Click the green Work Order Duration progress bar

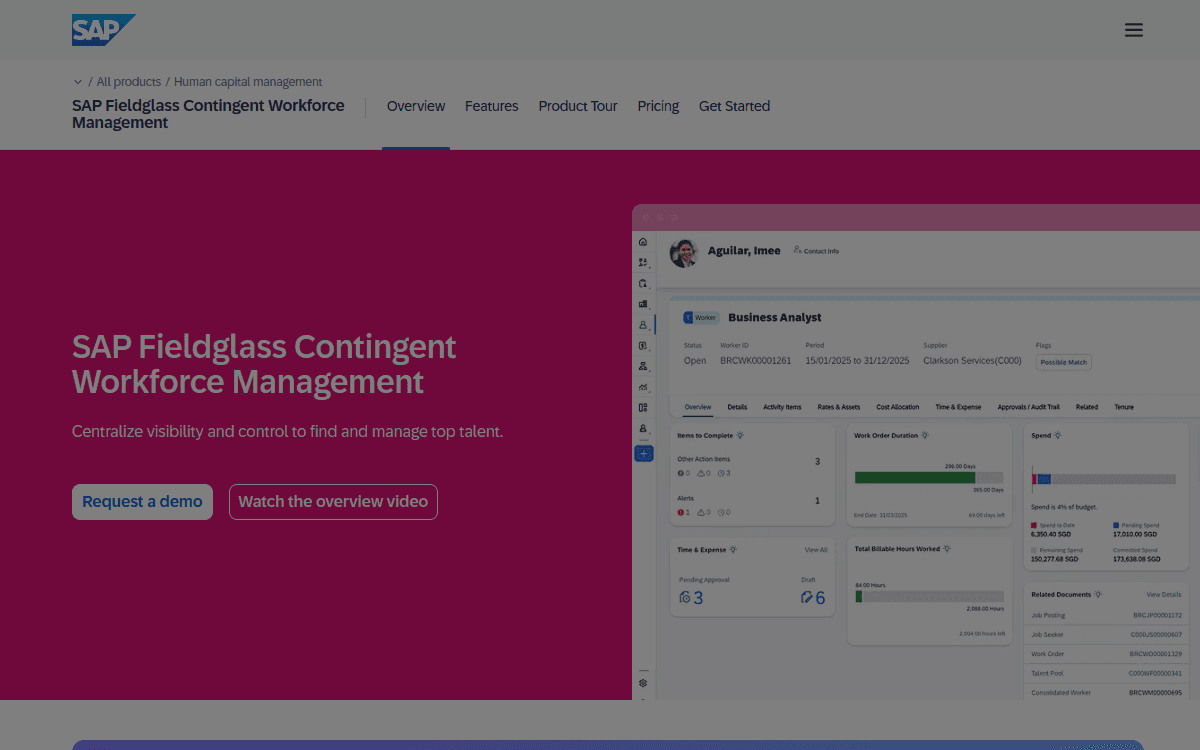(915, 477)
